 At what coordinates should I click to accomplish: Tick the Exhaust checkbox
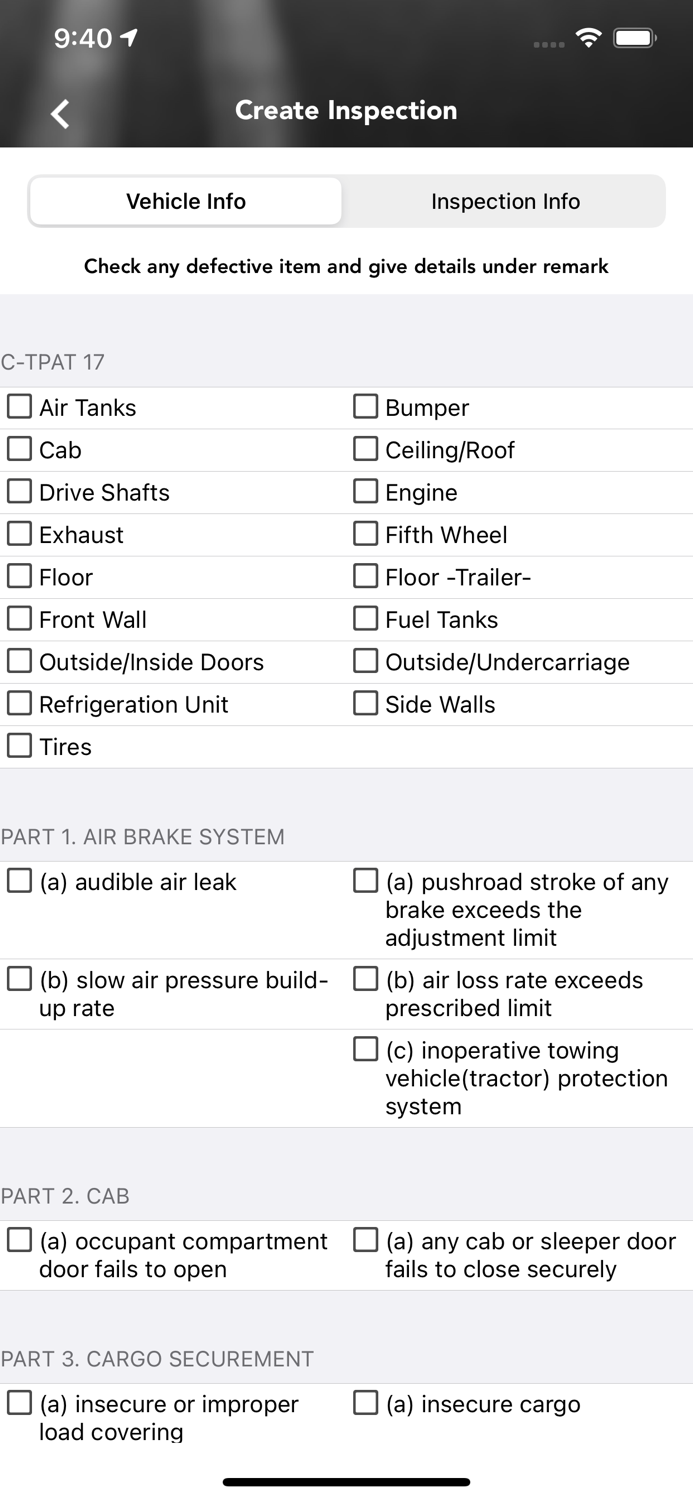(x=20, y=533)
